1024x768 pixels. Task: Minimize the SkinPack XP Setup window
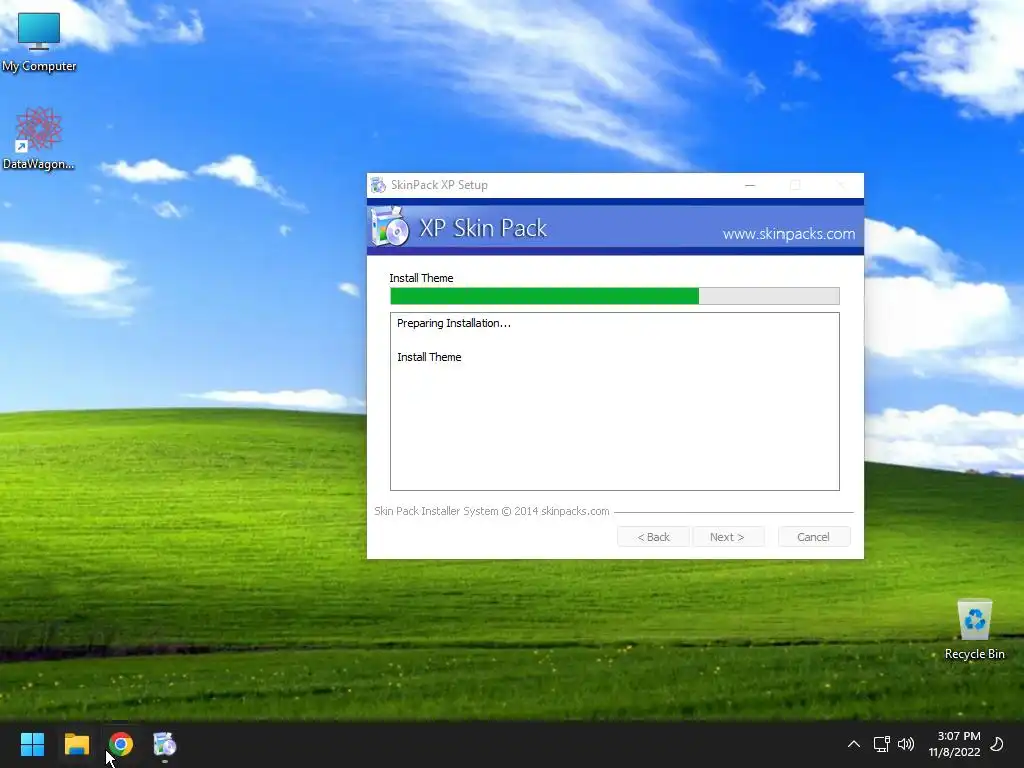click(750, 185)
